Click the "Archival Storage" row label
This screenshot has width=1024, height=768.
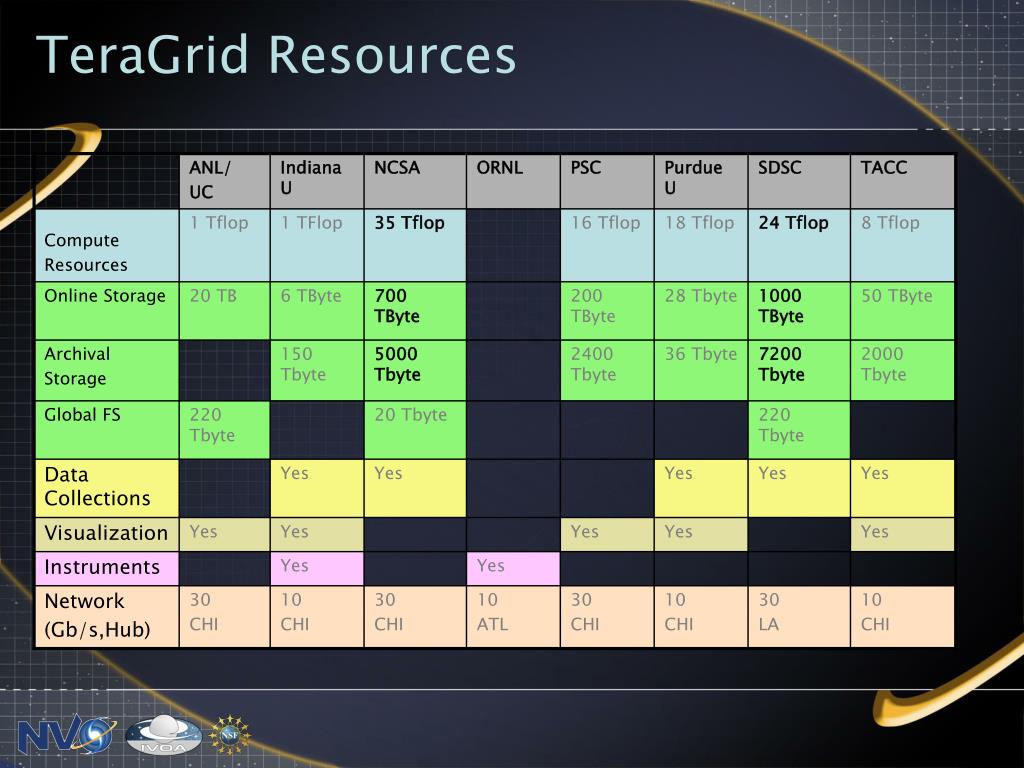click(x=107, y=370)
